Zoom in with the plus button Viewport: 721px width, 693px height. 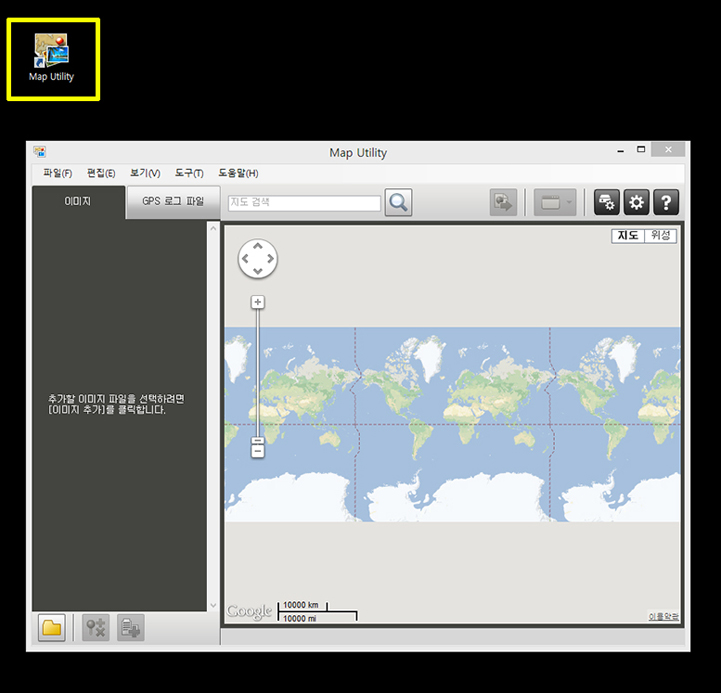coord(258,302)
